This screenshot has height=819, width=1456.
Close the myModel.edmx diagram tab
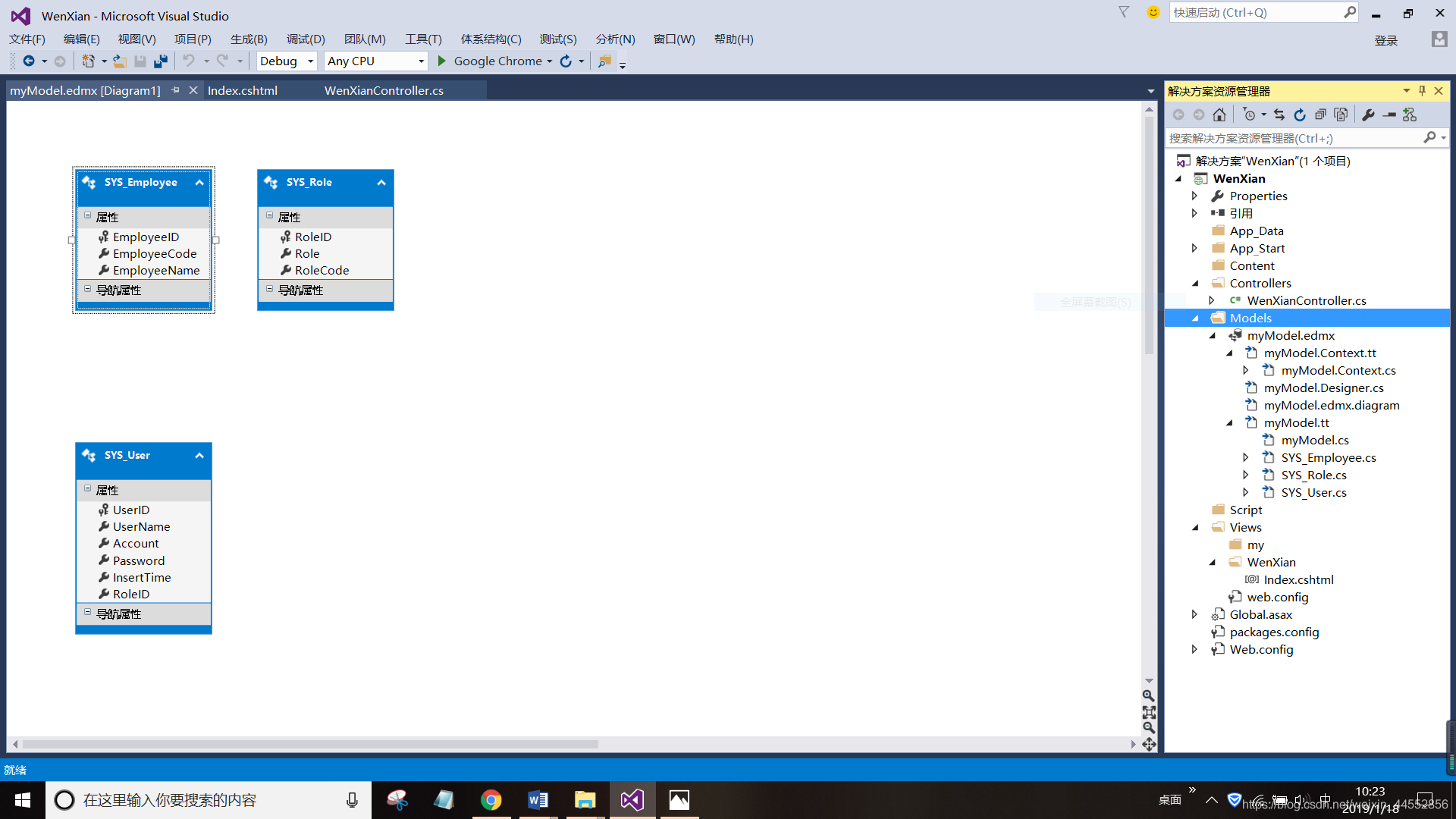click(193, 90)
